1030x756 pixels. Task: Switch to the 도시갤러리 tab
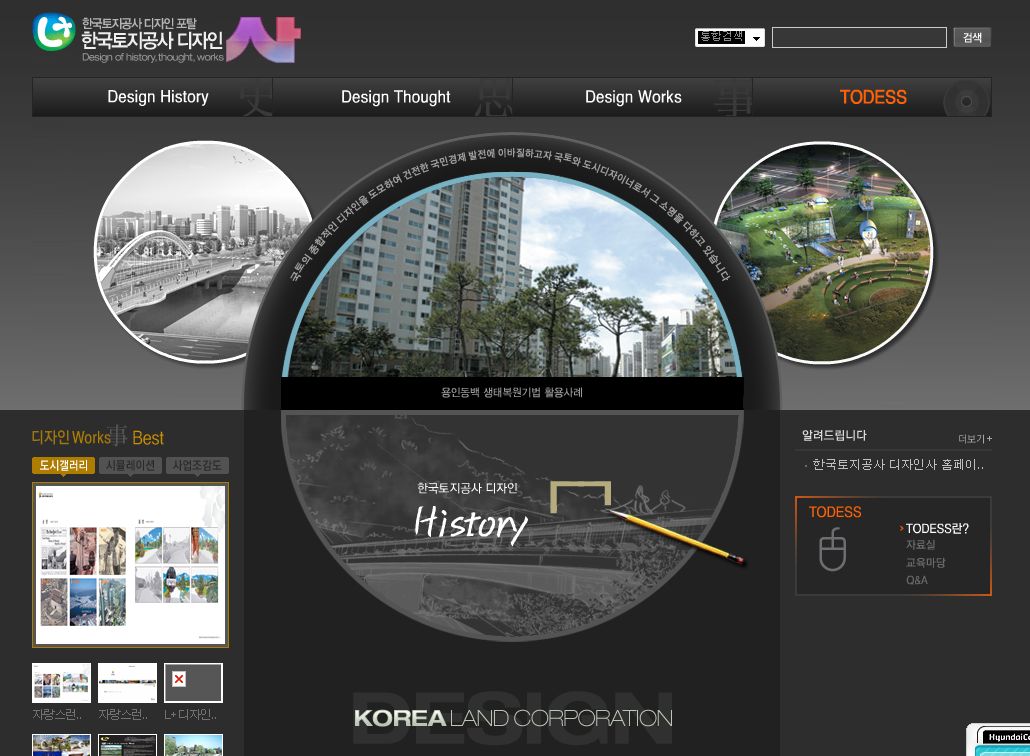64,466
